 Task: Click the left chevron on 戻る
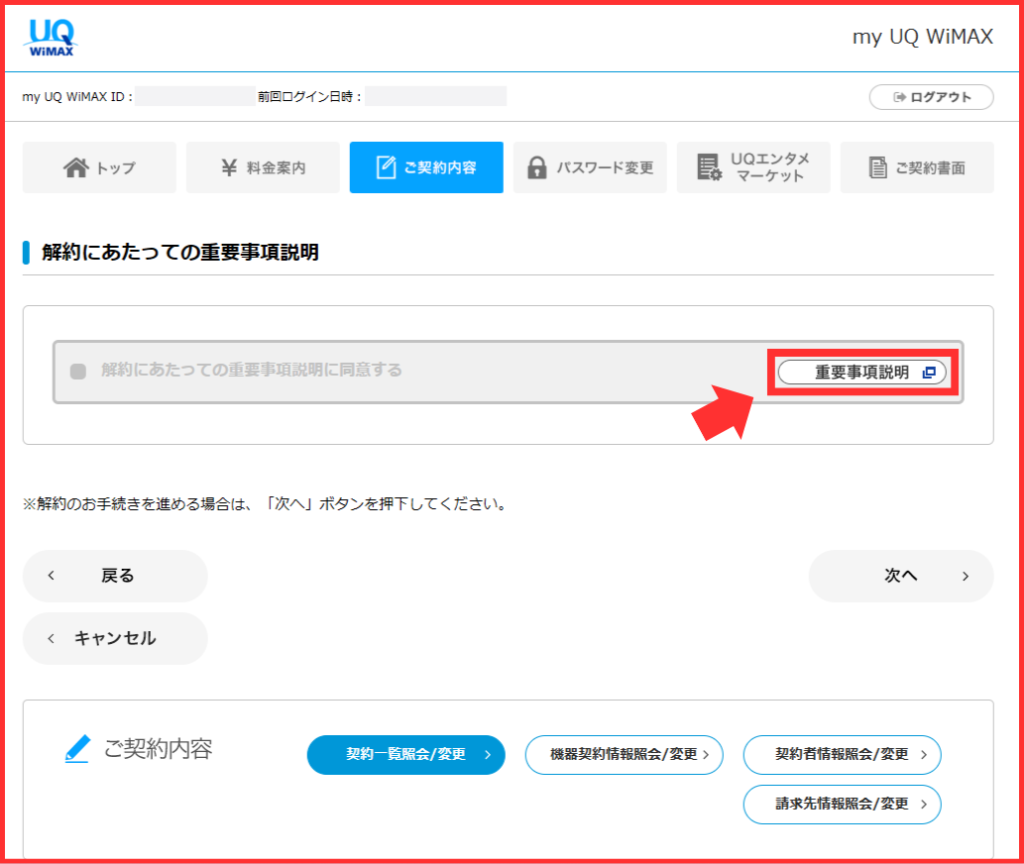51,575
